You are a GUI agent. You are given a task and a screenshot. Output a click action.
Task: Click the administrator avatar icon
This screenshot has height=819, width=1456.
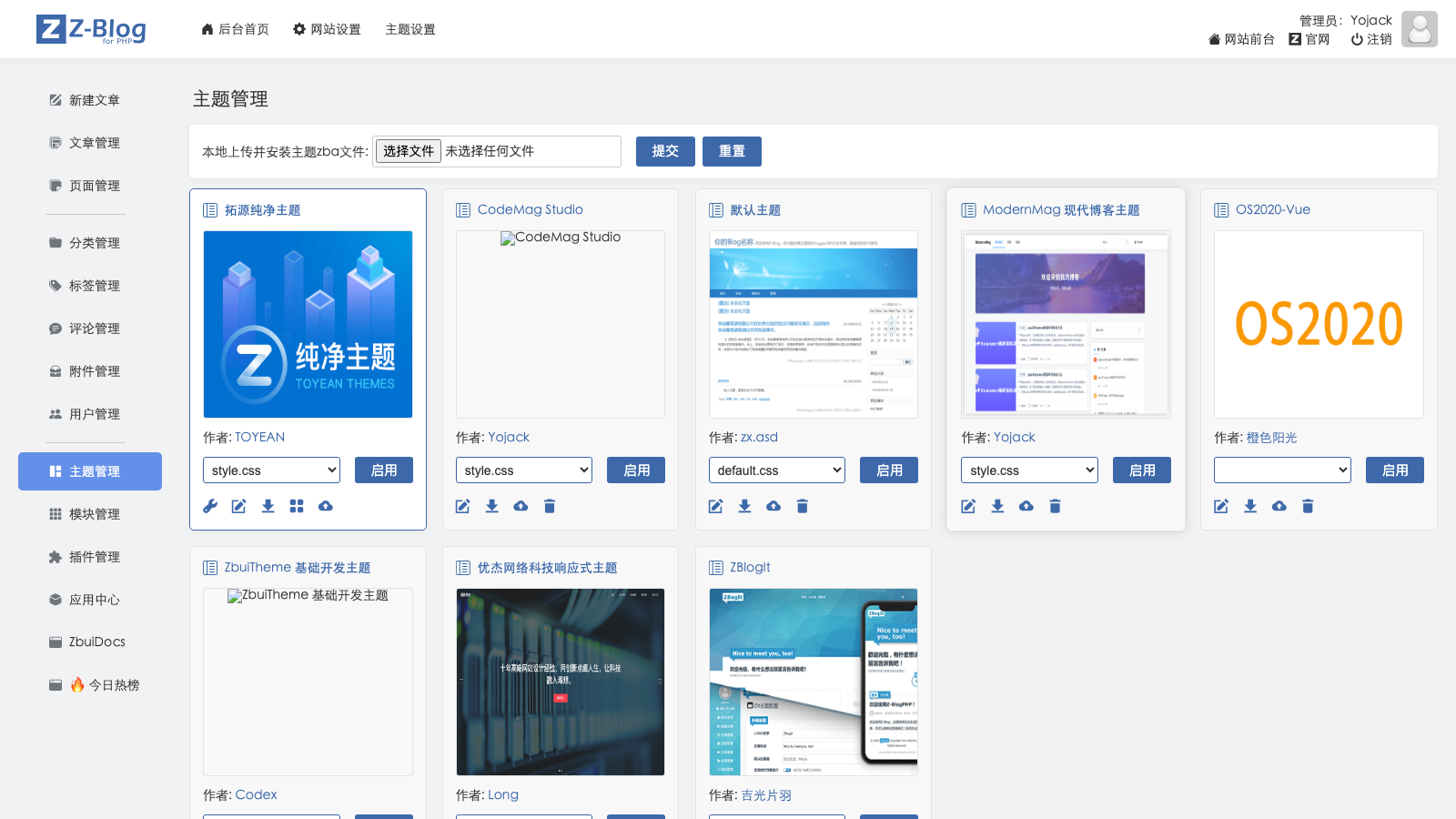pos(1420,29)
